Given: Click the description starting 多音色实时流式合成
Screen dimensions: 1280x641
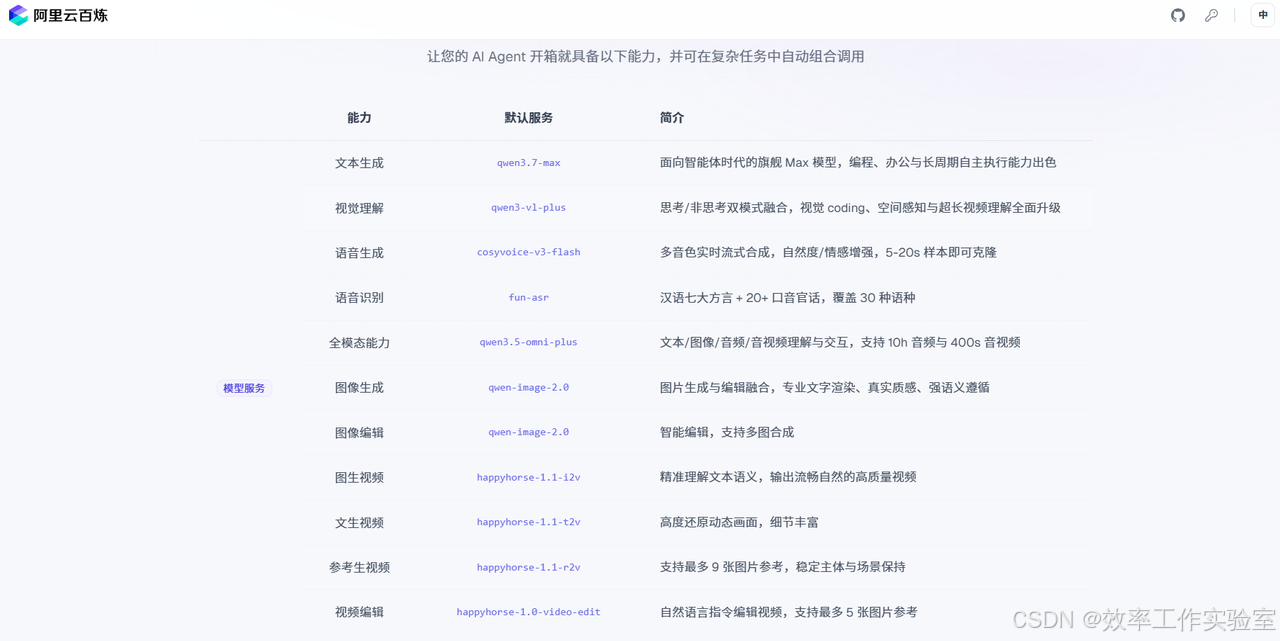Looking at the screenshot, I should [x=828, y=252].
